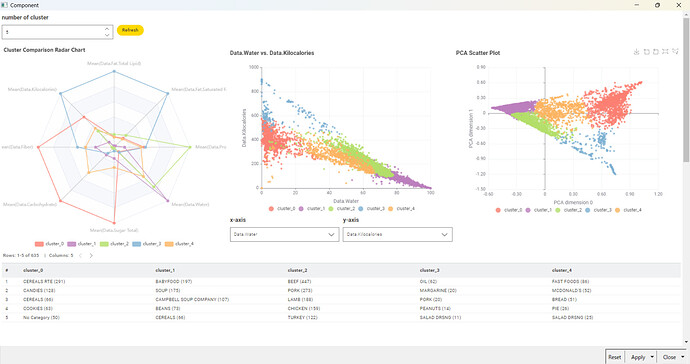The height and width of the screenshot is (364, 690).
Task: Click the last icon in PCA plot toolbar
Action: [x=675, y=52]
